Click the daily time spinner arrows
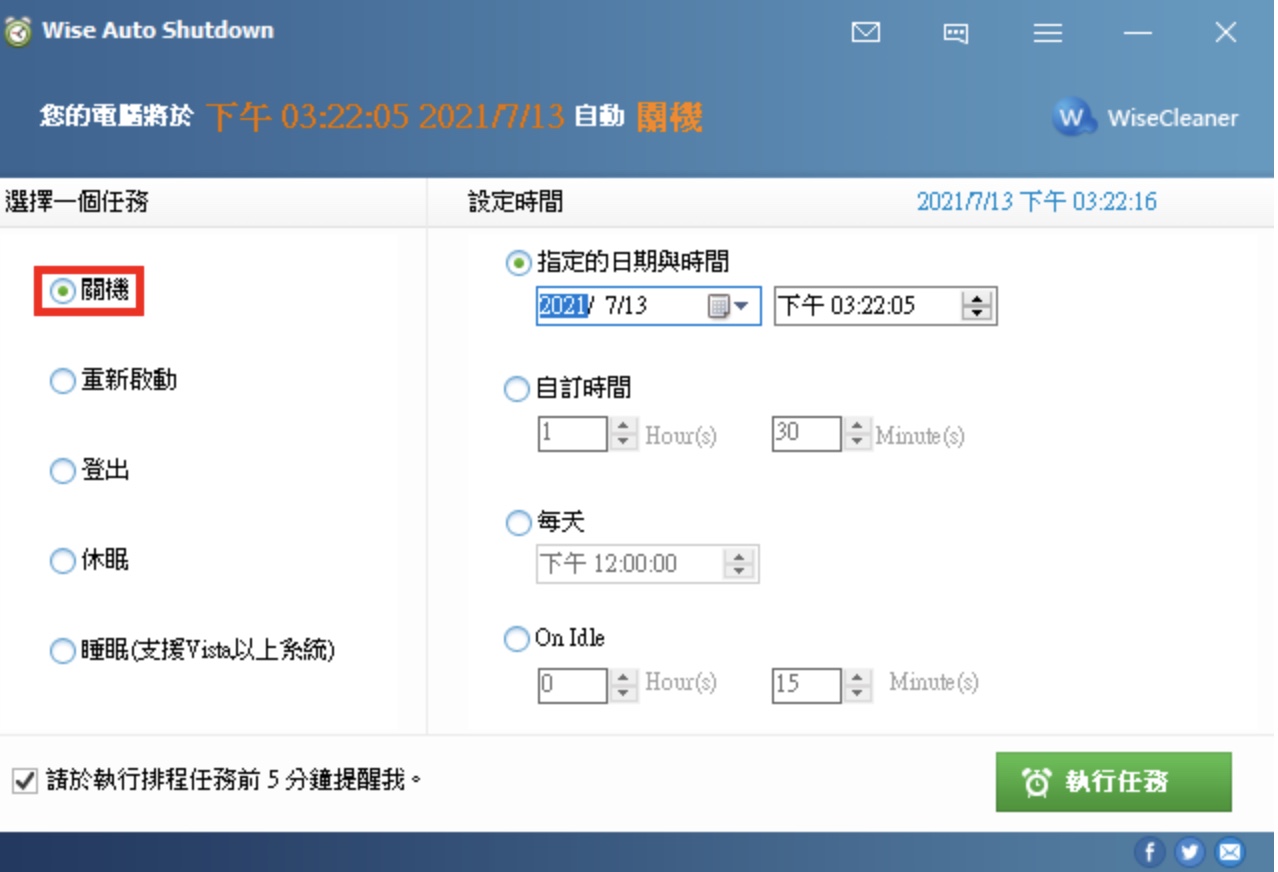This screenshot has height=872, width=1278. (739, 564)
